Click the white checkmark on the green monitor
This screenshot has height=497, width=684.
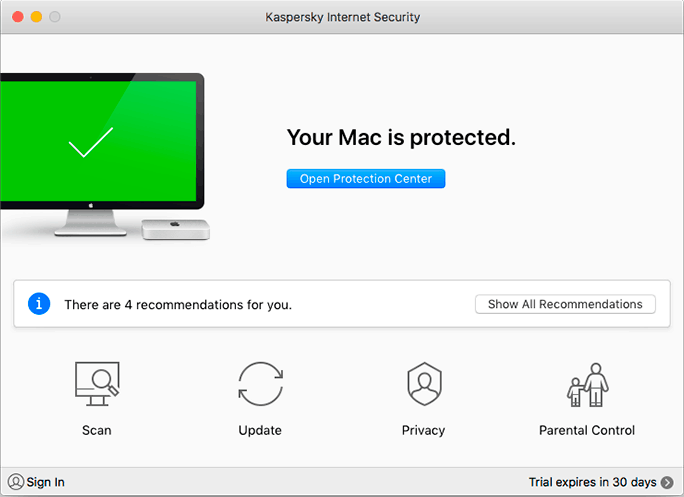tap(91, 142)
